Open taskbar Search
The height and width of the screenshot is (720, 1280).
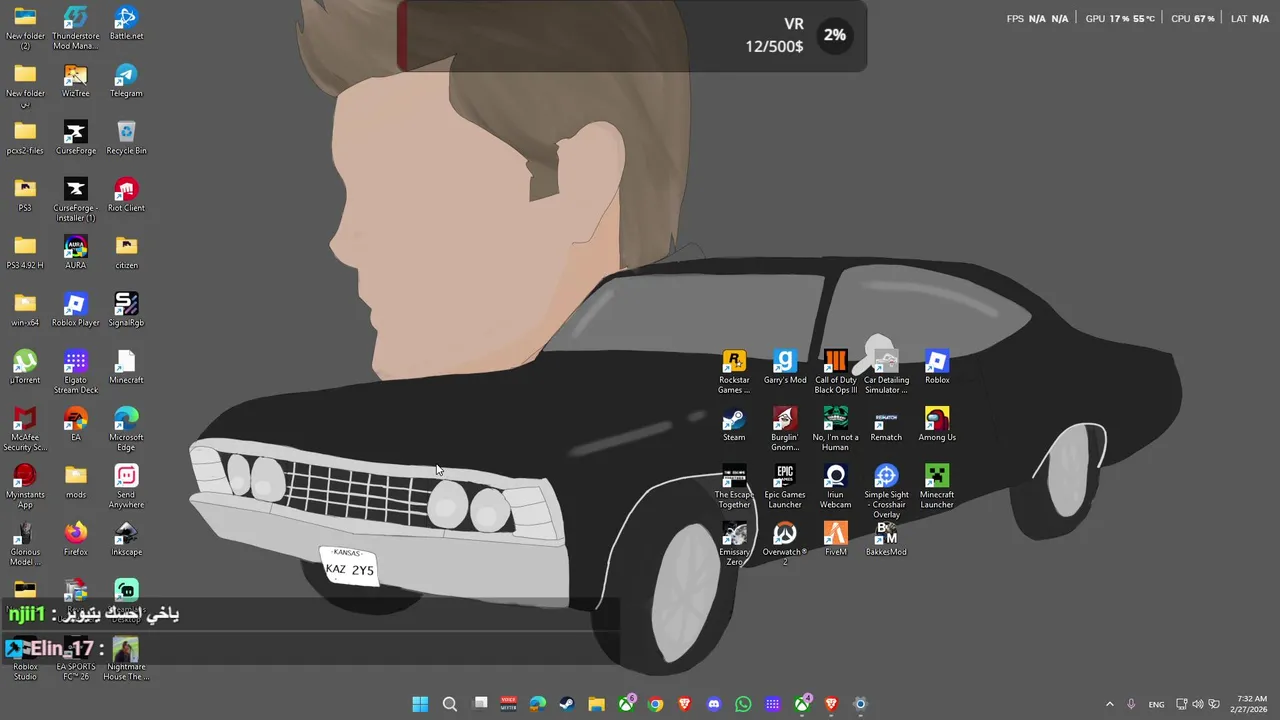[450, 704]
